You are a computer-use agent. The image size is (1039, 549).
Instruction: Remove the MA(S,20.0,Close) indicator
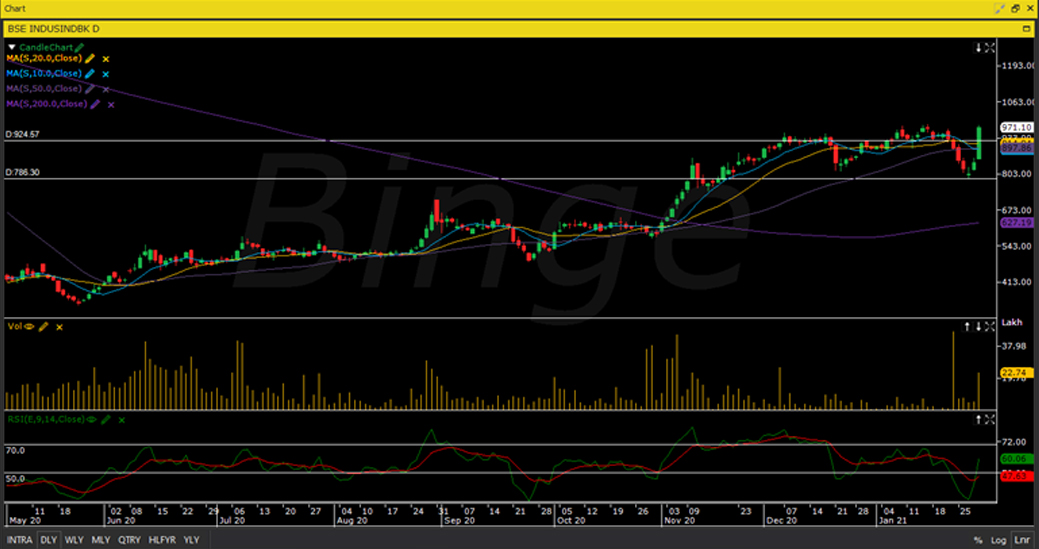(x=105, y=59)
